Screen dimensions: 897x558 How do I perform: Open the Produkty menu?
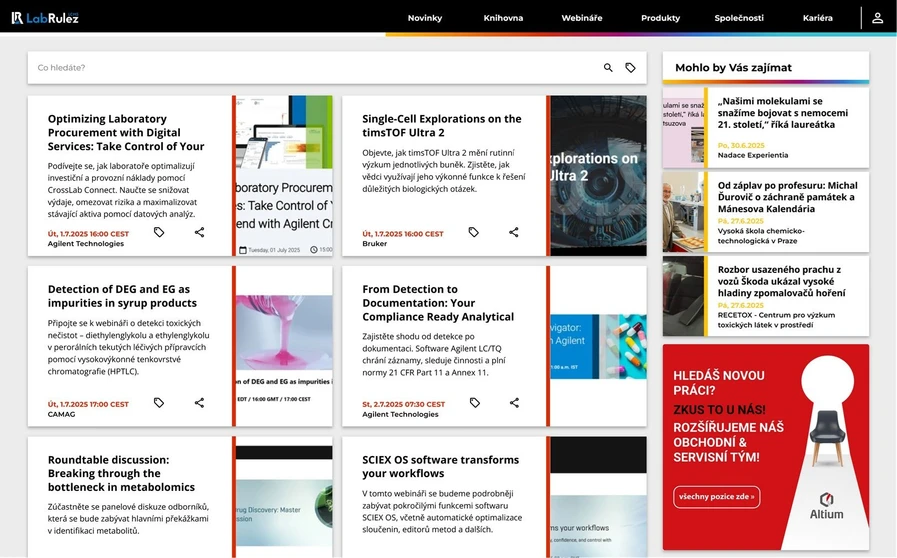[660, 18]
